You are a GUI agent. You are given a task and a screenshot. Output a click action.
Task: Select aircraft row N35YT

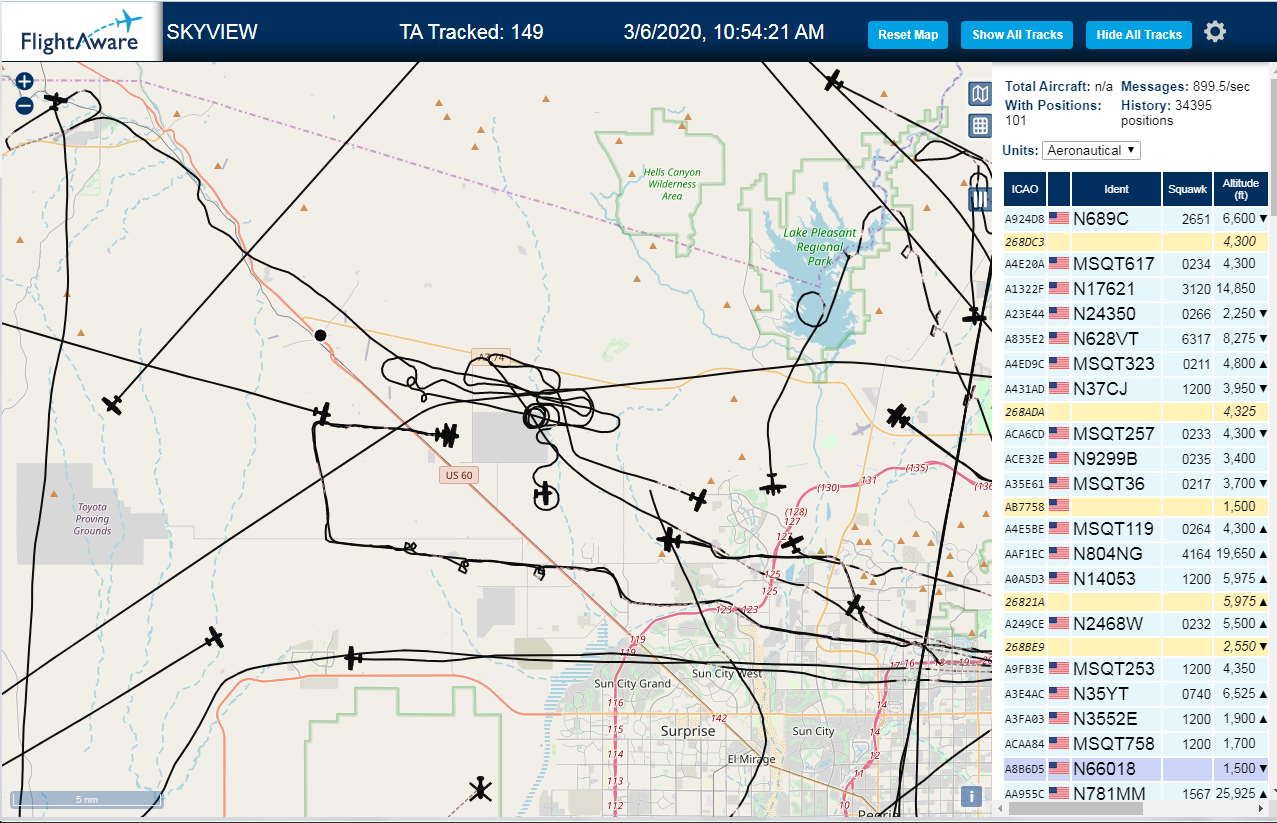click(1136, 694)
